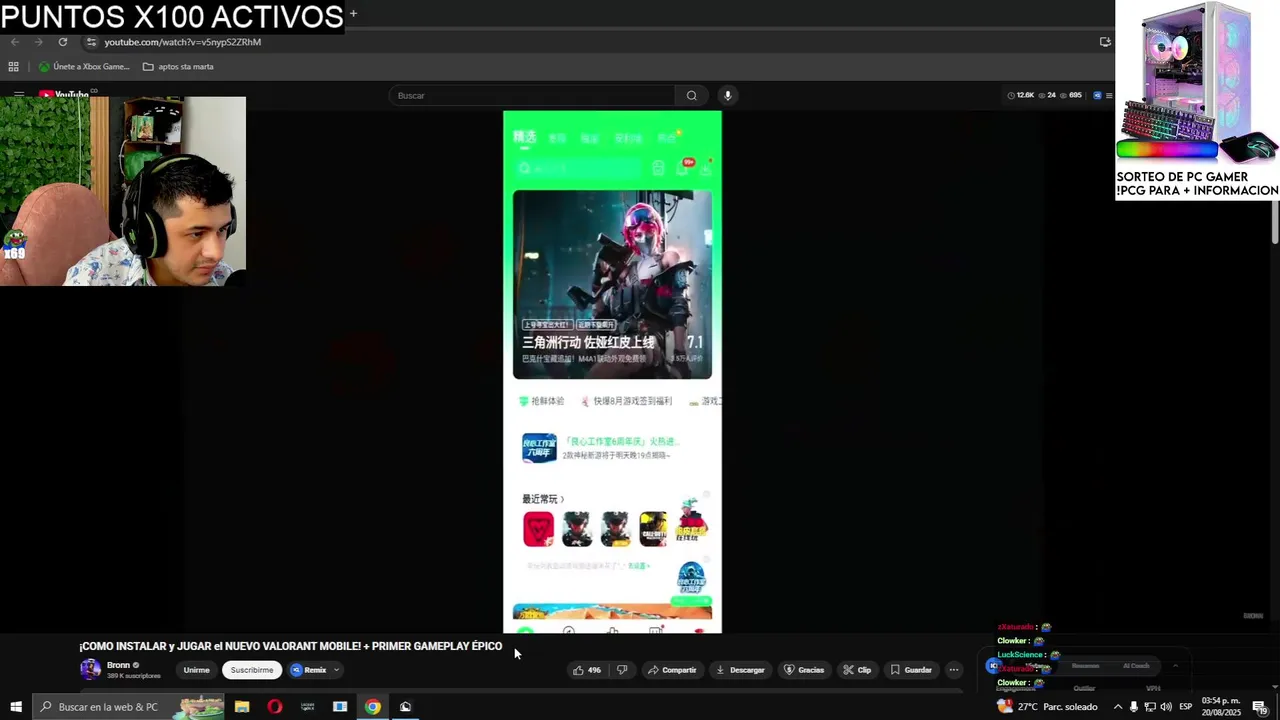1280x720 pixels.
Task: Go forward in Chrome browser history
Action: click(x=39, y=42)
